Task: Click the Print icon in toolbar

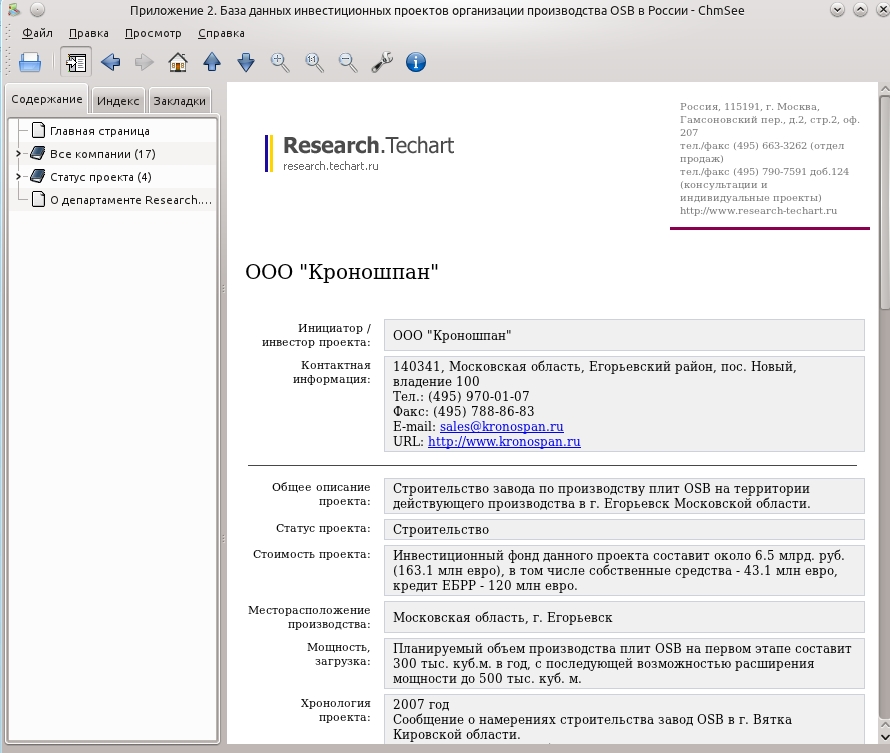Action: (x=30, y=62)
